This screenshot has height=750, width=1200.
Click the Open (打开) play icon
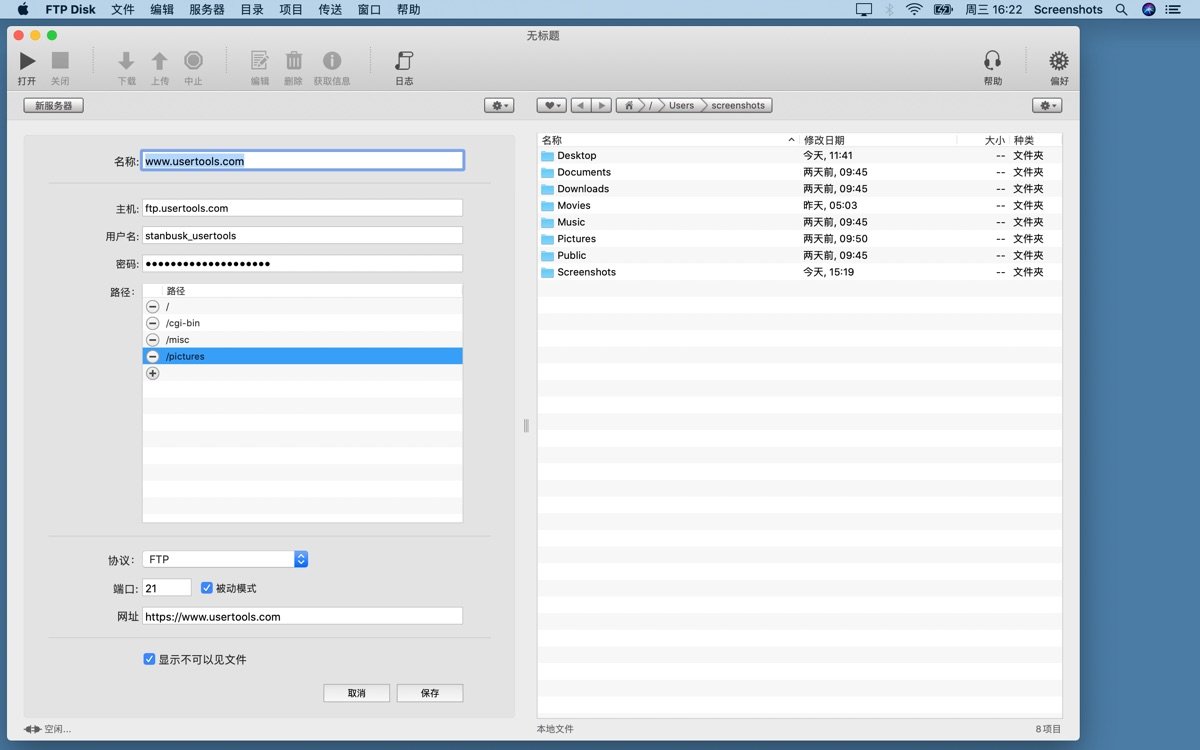tap(27, 62)
